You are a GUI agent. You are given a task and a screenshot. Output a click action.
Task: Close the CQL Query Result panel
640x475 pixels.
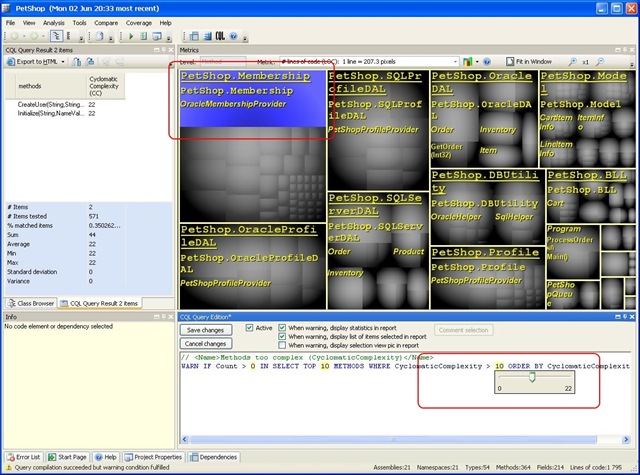coord(170,50)
